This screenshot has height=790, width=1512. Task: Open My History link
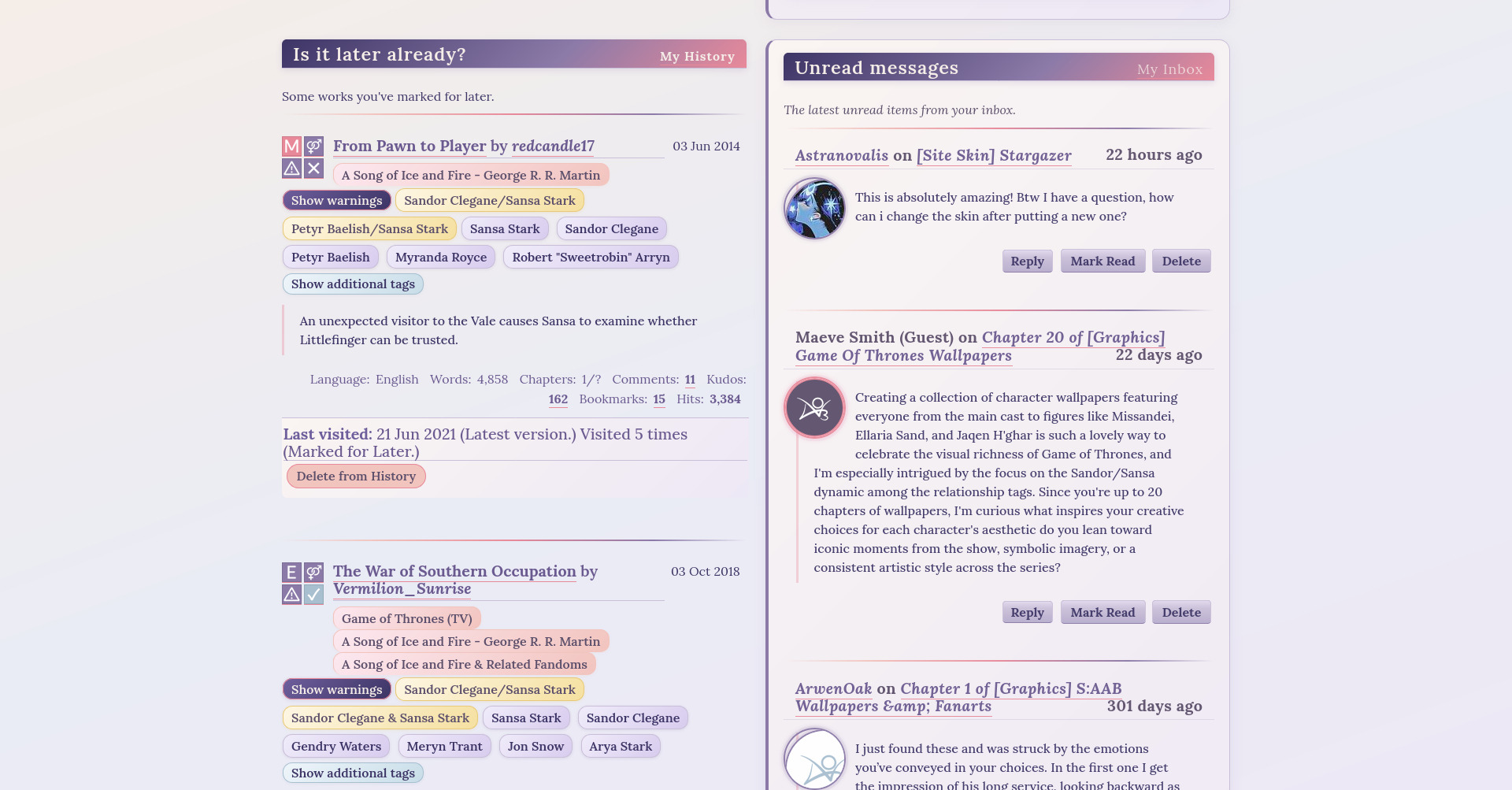point(697,56)
